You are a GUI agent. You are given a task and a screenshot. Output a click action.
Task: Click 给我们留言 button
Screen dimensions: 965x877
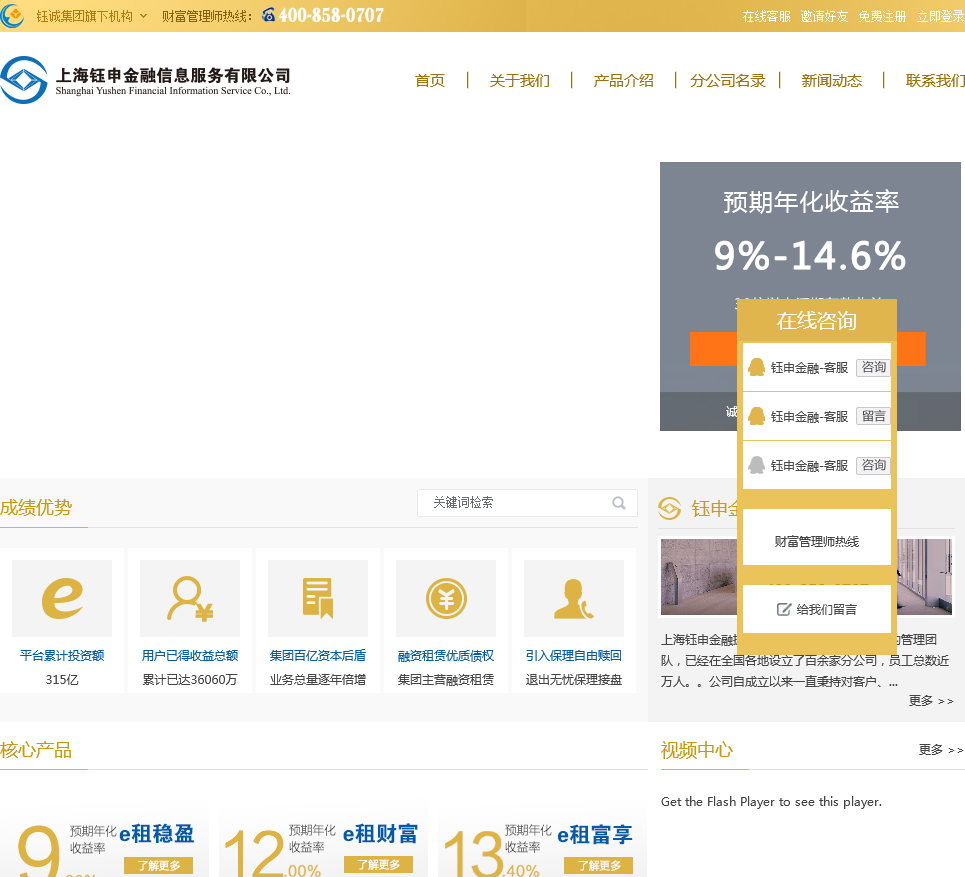click(x=817, y=609)
